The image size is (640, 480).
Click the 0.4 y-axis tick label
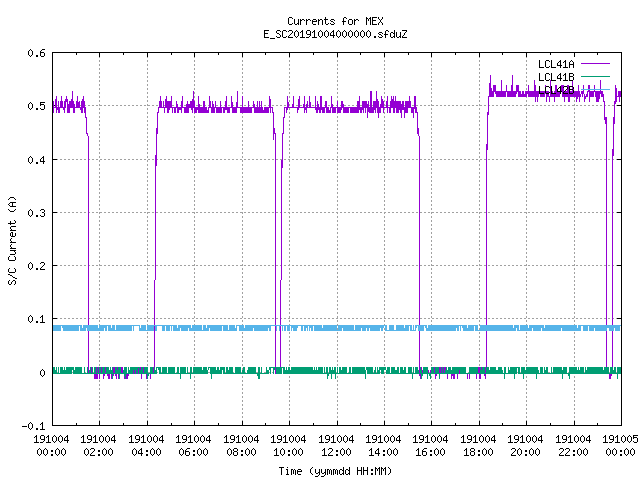coord(36,160)
